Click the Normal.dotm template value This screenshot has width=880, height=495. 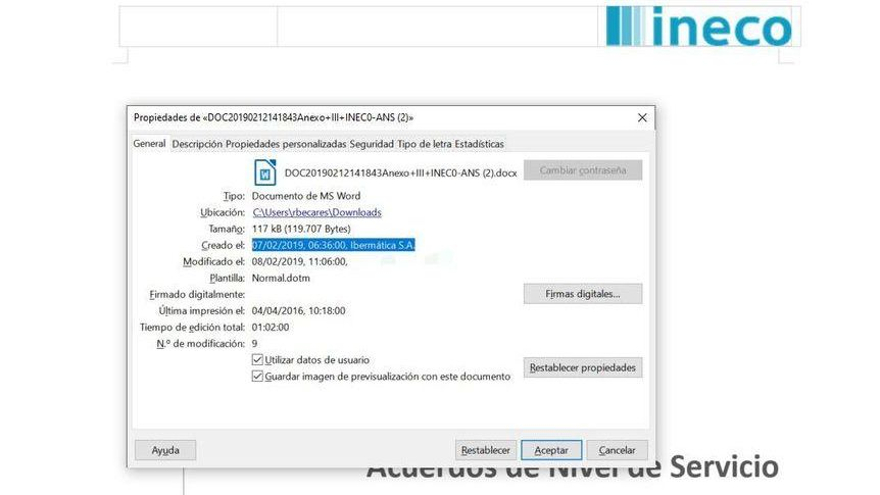point(281,278)
